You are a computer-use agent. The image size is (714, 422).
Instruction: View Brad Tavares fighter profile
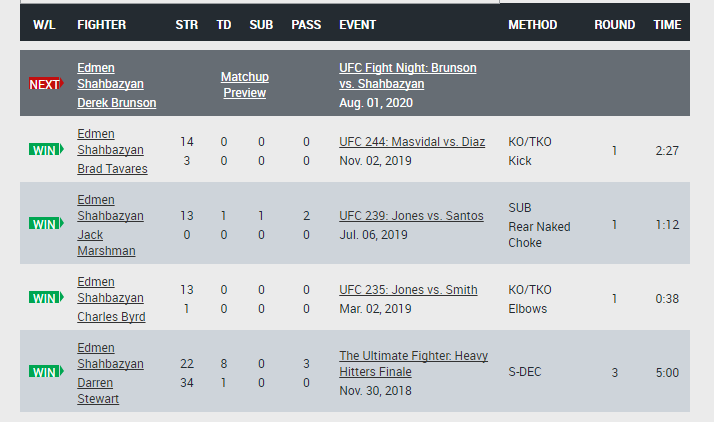point(112,169)
